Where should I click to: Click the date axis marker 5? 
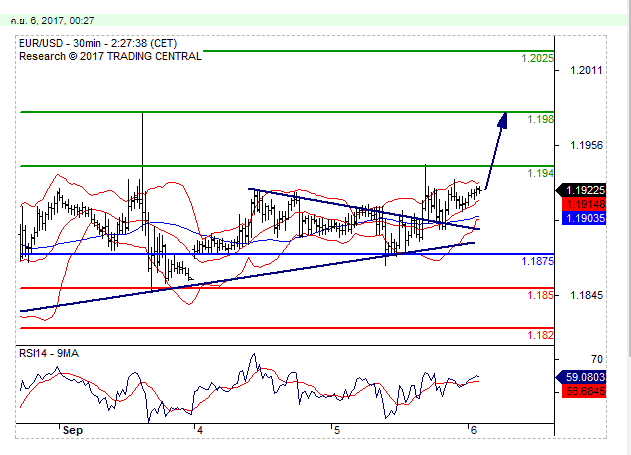(x=336, y=430)
